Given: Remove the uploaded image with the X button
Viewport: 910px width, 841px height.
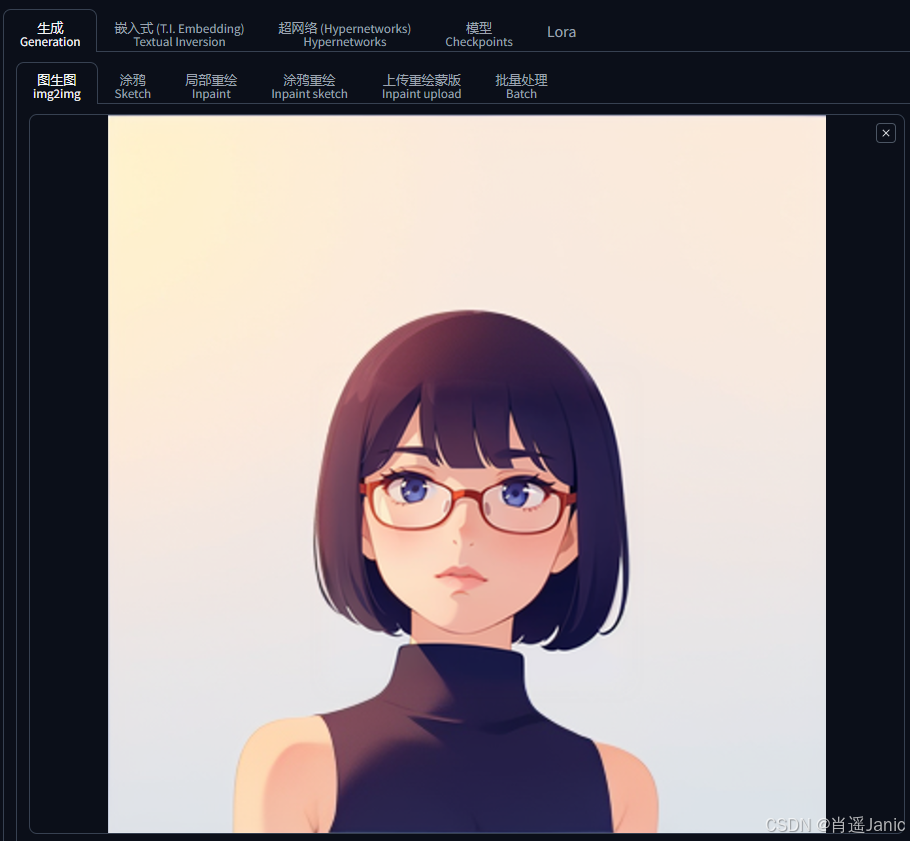Looking at the screenshot, I should tap(885, 133).
